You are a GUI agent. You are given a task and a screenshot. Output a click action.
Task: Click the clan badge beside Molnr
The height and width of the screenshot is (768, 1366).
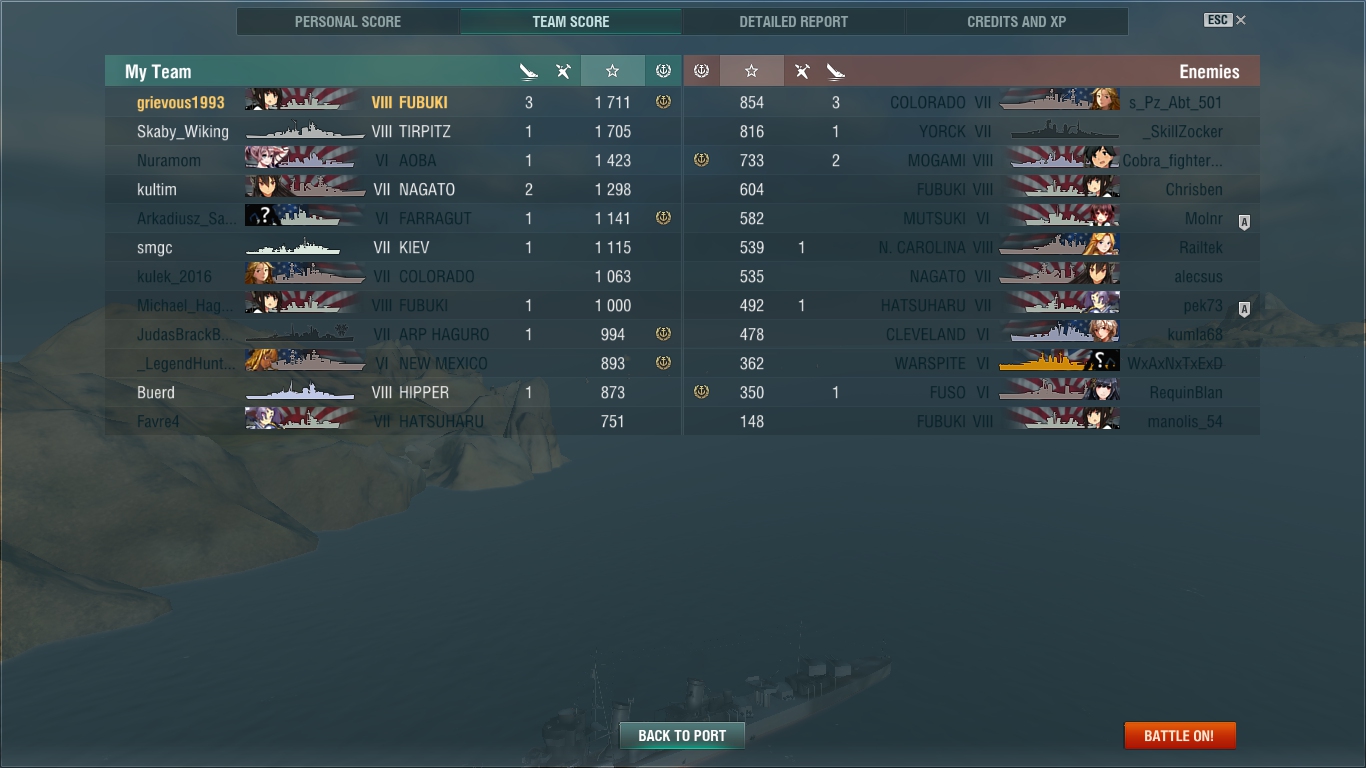[1244, 222]
